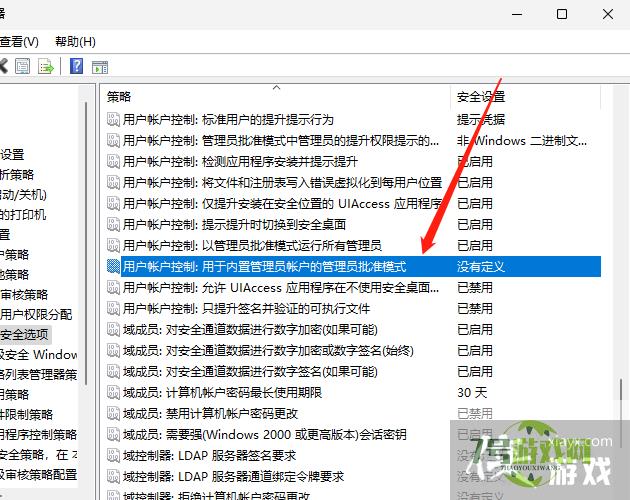Click the Show/Hide Action Pane icon
630x500 pixels.
click(x=100, y=67)
